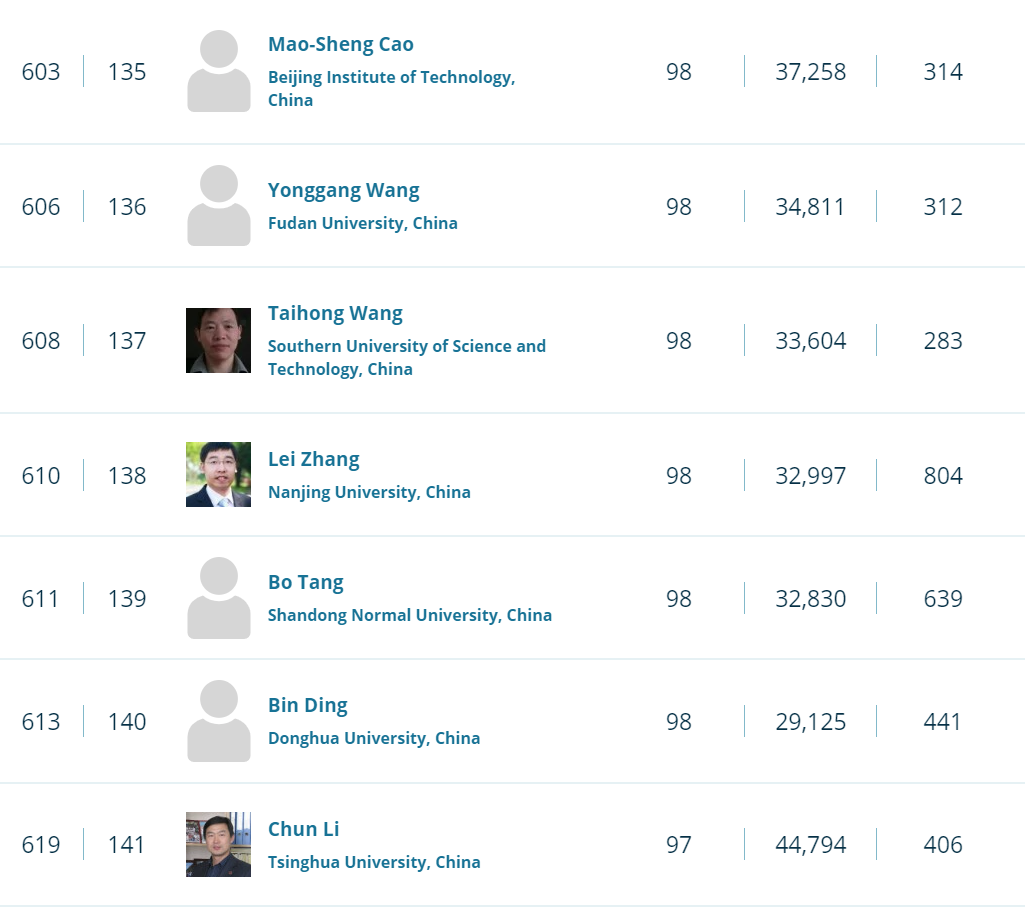Click Bo Tang's placeholder avatar icon
The width and height of the screenshot is (1027, 910).
pos(218,598)
